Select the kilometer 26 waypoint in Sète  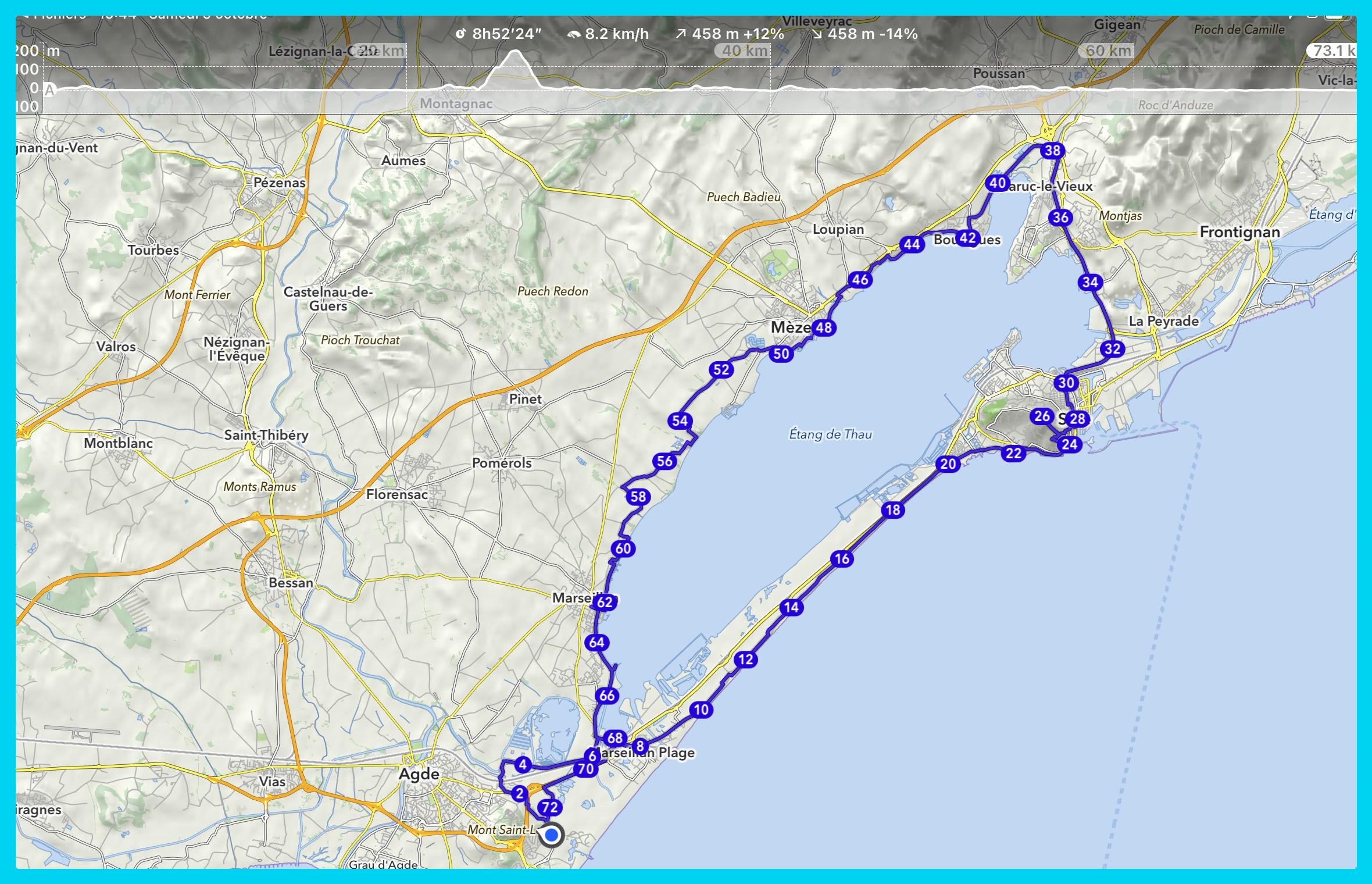(1042, 416)
